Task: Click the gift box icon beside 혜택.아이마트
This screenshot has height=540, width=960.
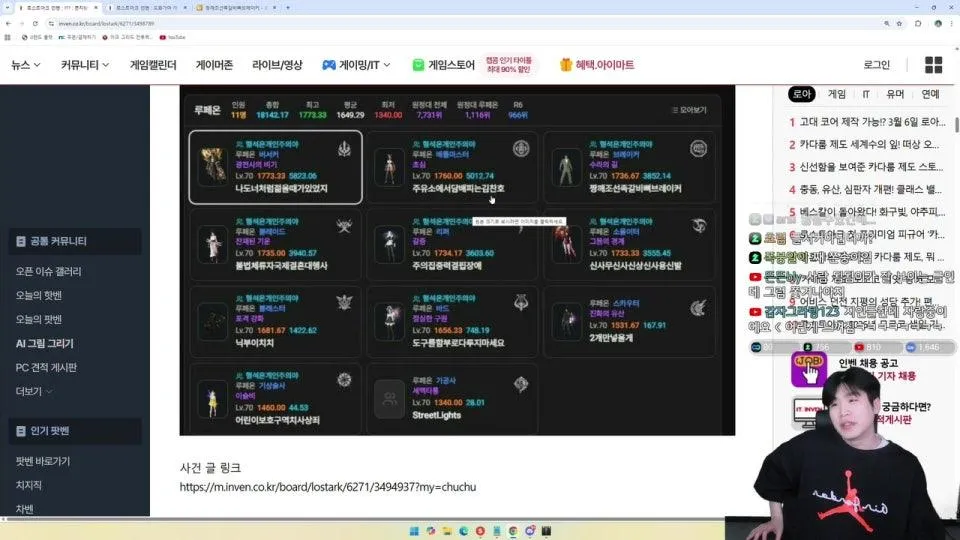Action: pos(566,65)
